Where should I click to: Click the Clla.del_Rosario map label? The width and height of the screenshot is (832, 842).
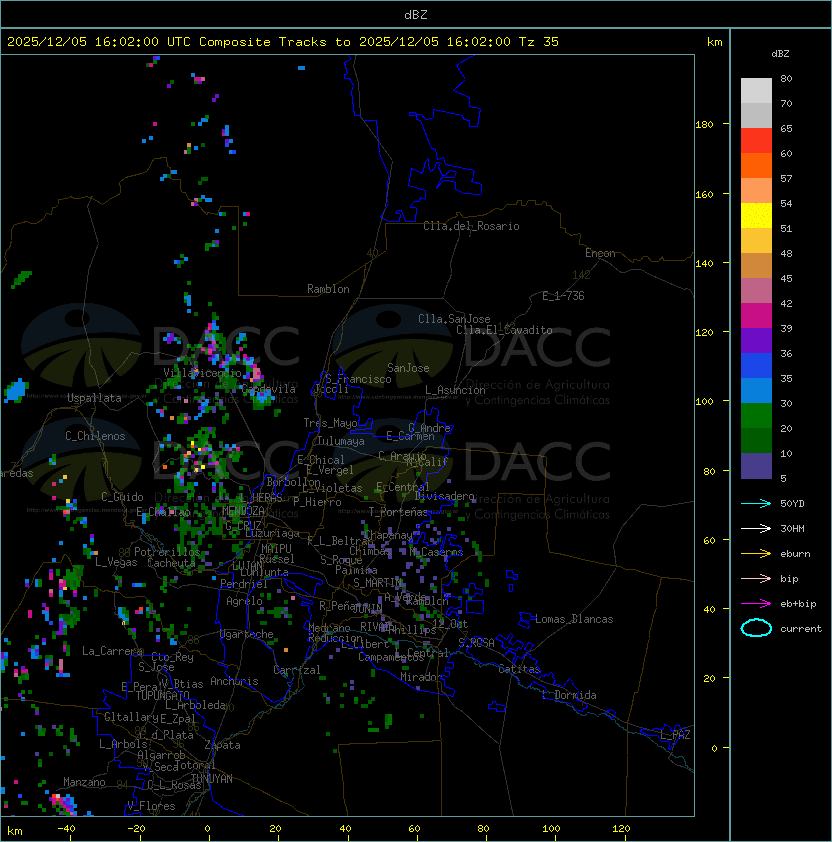tap(471, 226)
